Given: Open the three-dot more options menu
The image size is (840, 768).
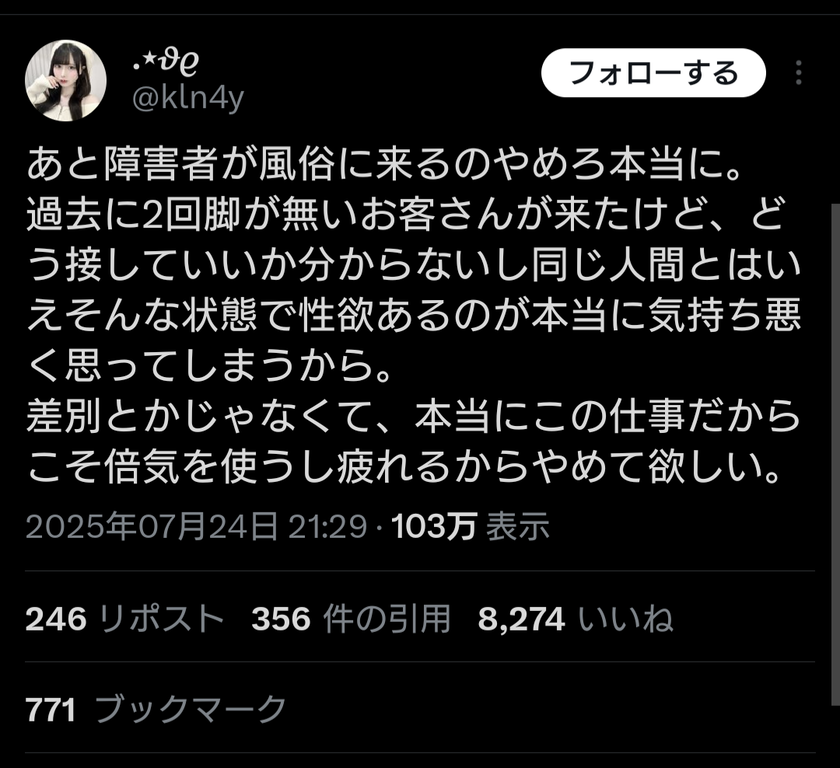Looking at the screenshot, I should coord(798,72).
